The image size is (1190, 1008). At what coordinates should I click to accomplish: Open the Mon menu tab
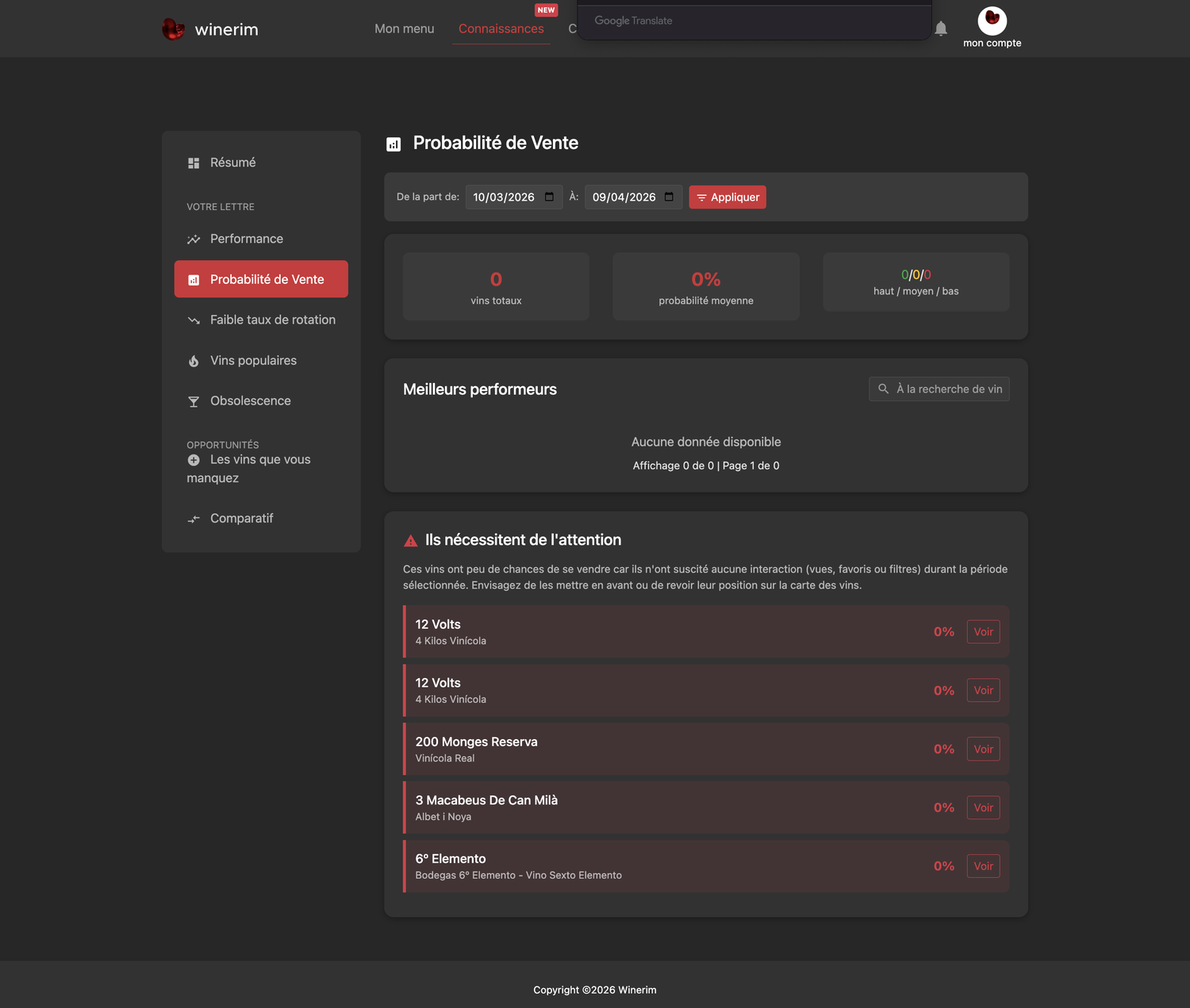(405, 29)
